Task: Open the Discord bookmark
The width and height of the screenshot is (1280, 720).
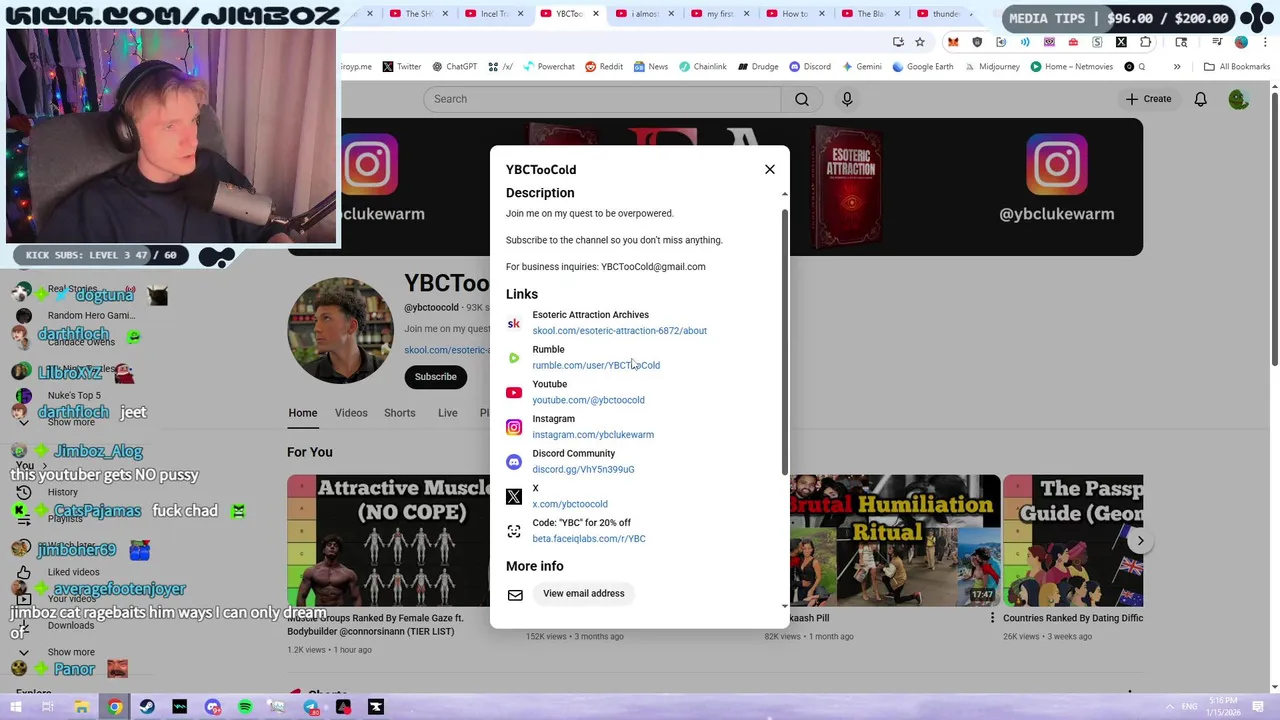Action: [810, 67]
